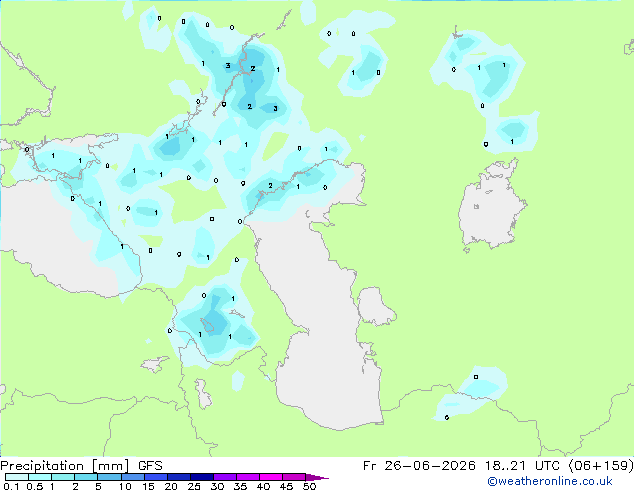This screenshot has height=490, width=634.
Task: Click the 'Precipitation [mm]' title text
Action: [65, 466]
